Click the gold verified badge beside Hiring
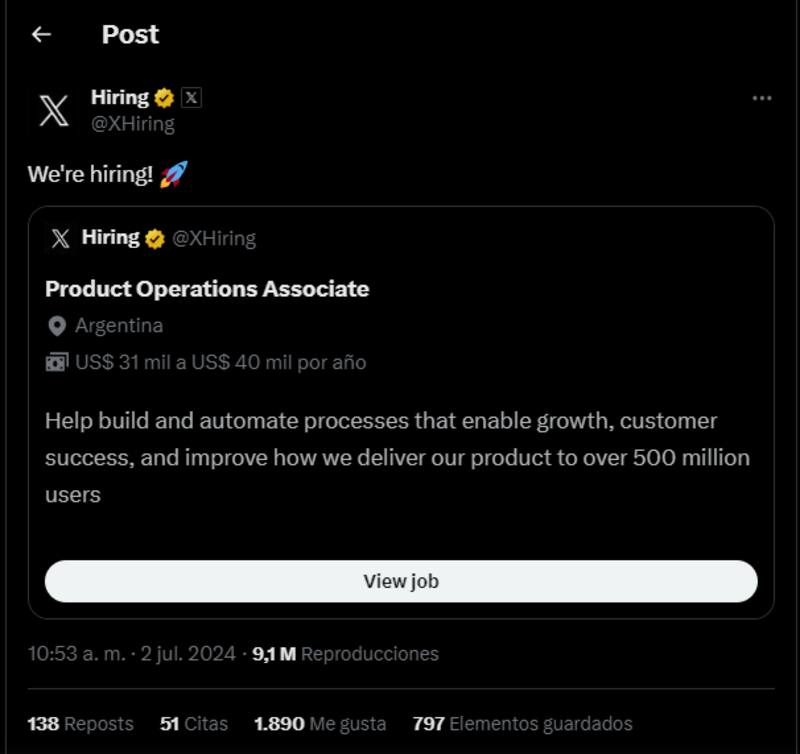Viewport: 800px width, 754px height. [x=165, y=98]
